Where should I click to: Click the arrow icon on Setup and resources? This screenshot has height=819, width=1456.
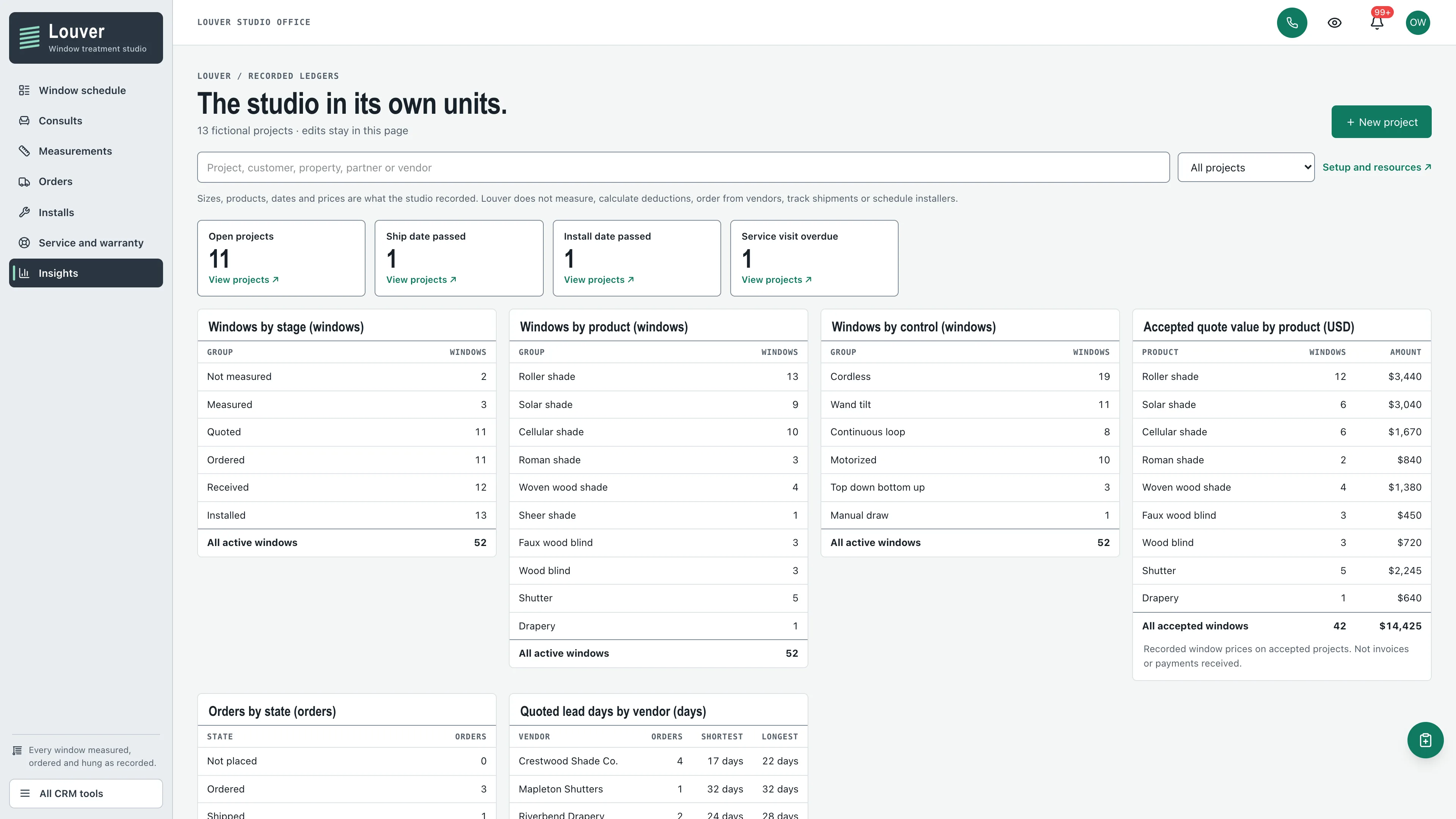[x=1427, y=167]
